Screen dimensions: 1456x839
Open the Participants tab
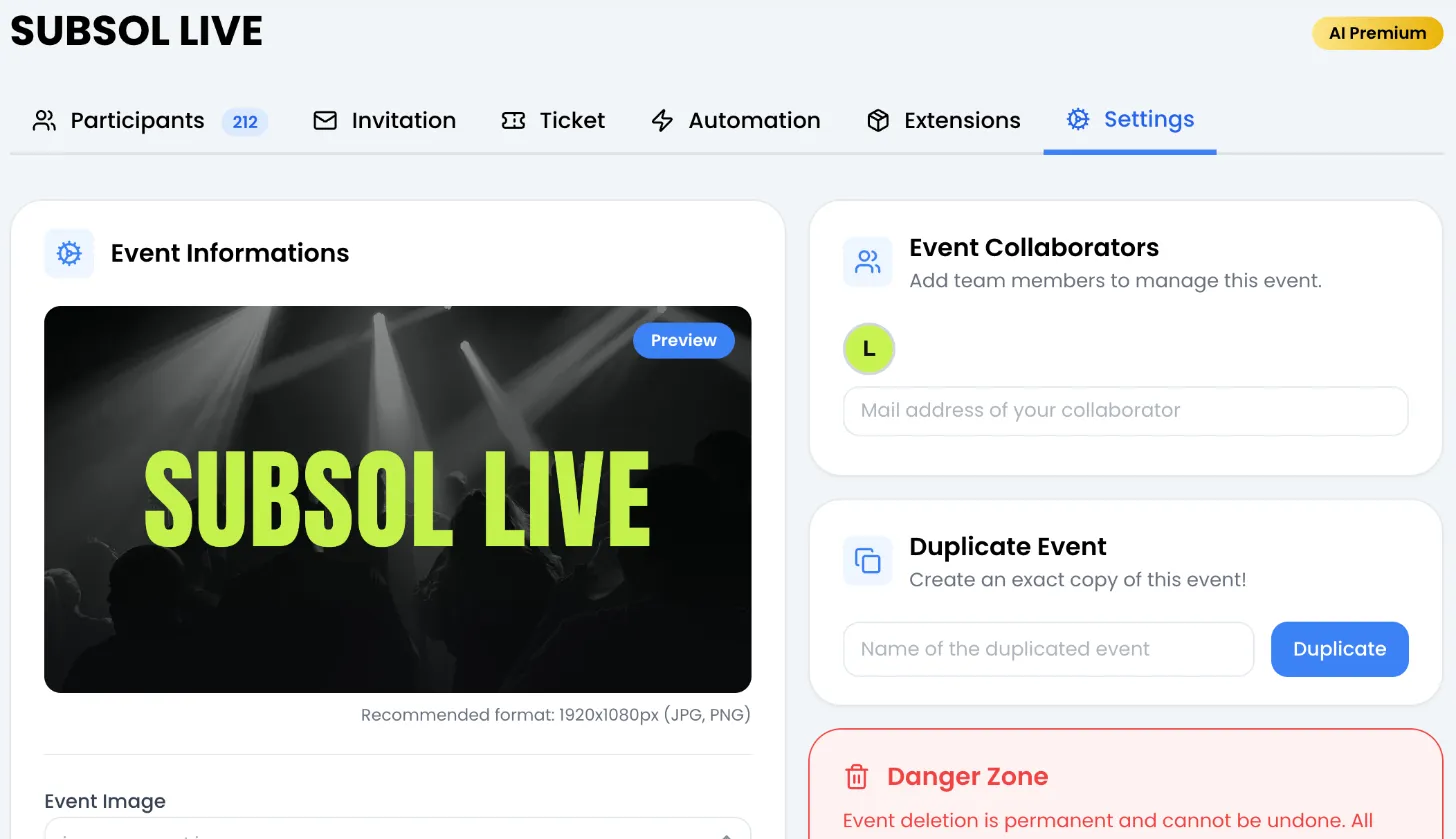click(150, 121)
